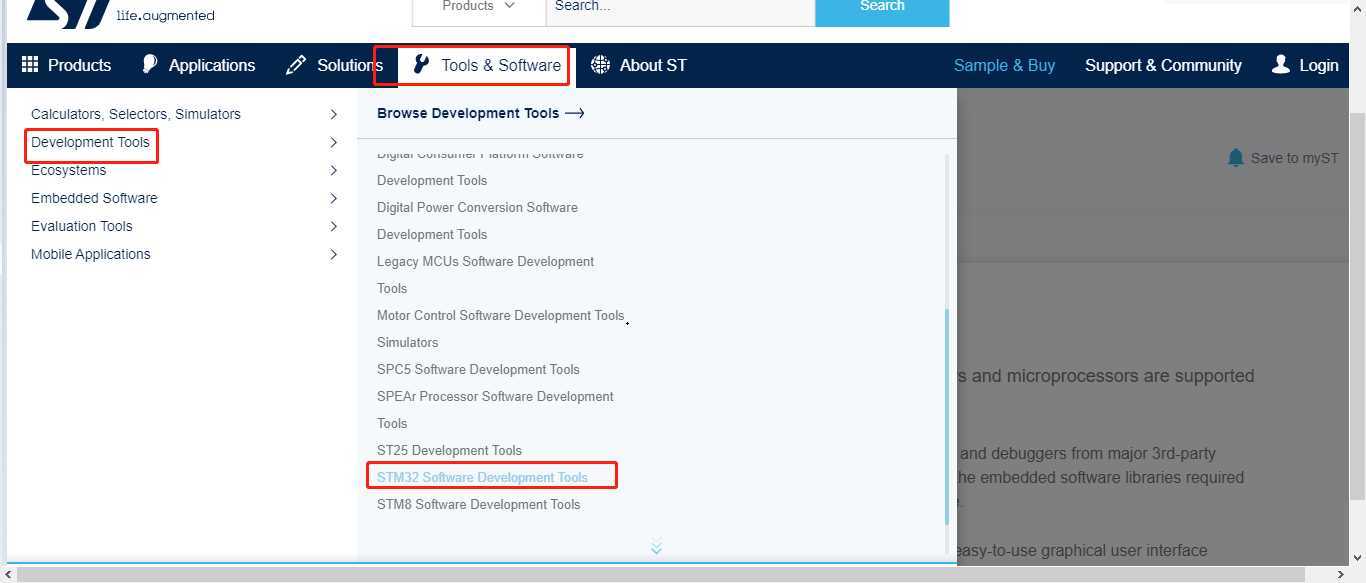Screen dimensions: 1366x583
Task: Open STM8 Software Development Tools
Action: coord(478,504)
